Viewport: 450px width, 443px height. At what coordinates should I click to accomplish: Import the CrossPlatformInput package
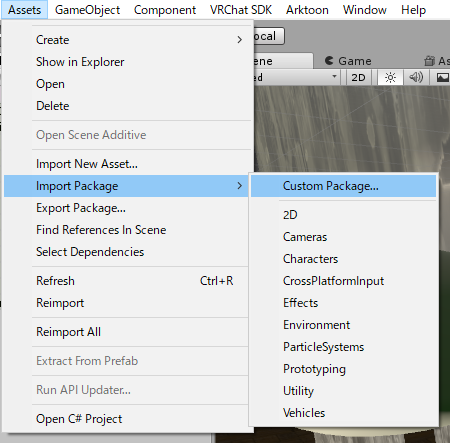343,281
